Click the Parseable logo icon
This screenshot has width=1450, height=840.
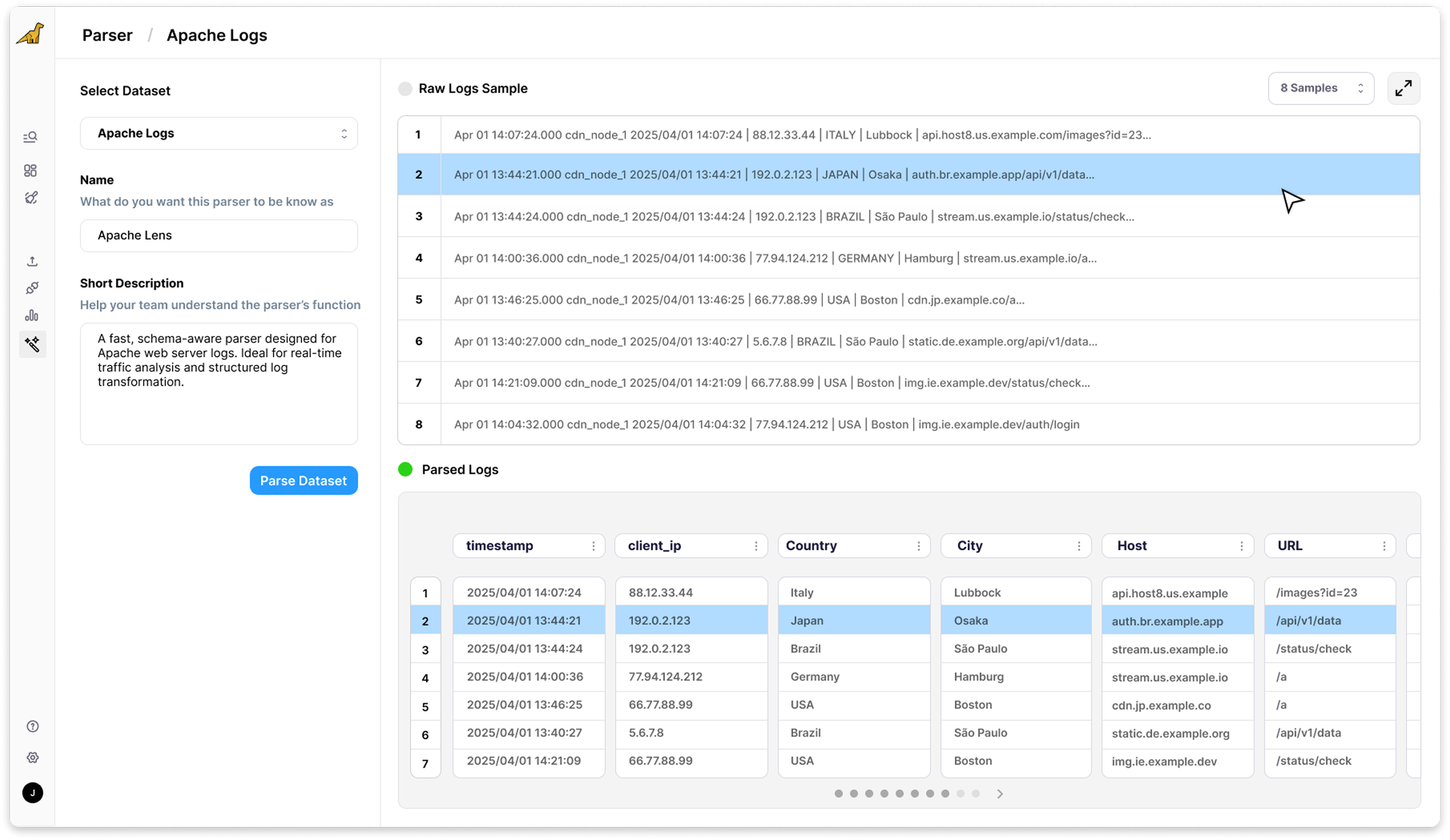30,34
